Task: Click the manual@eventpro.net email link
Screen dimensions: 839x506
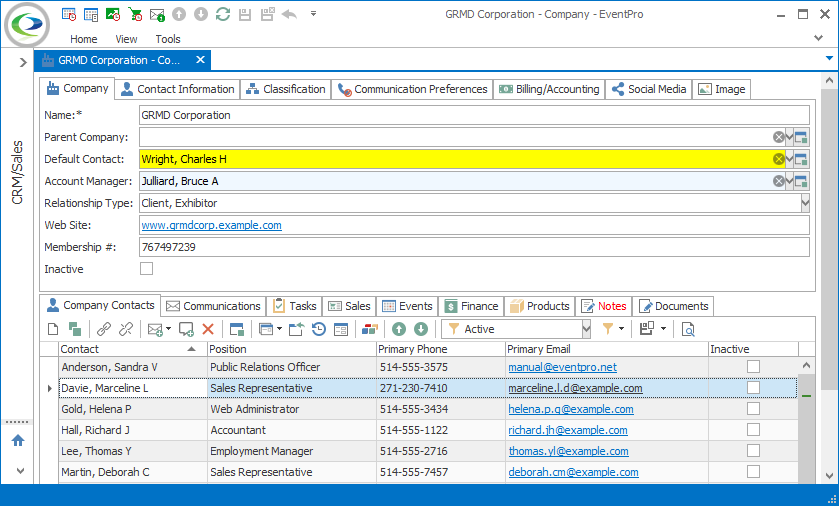Action: pos(562,367)
